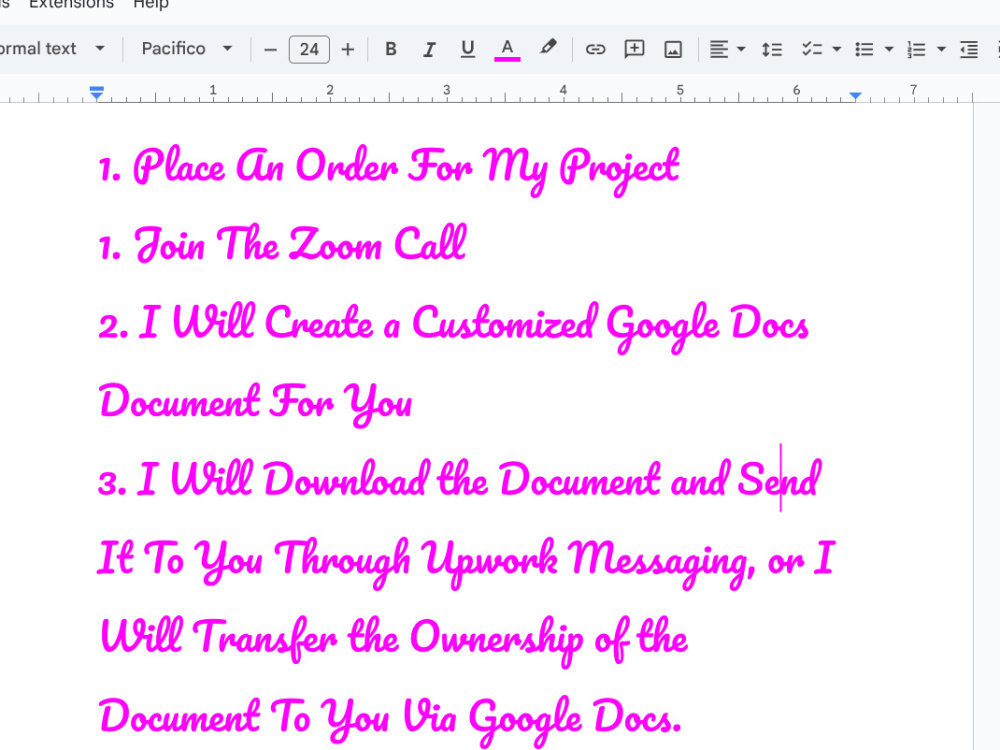Expand the checklist options arrow

point(837,49)
